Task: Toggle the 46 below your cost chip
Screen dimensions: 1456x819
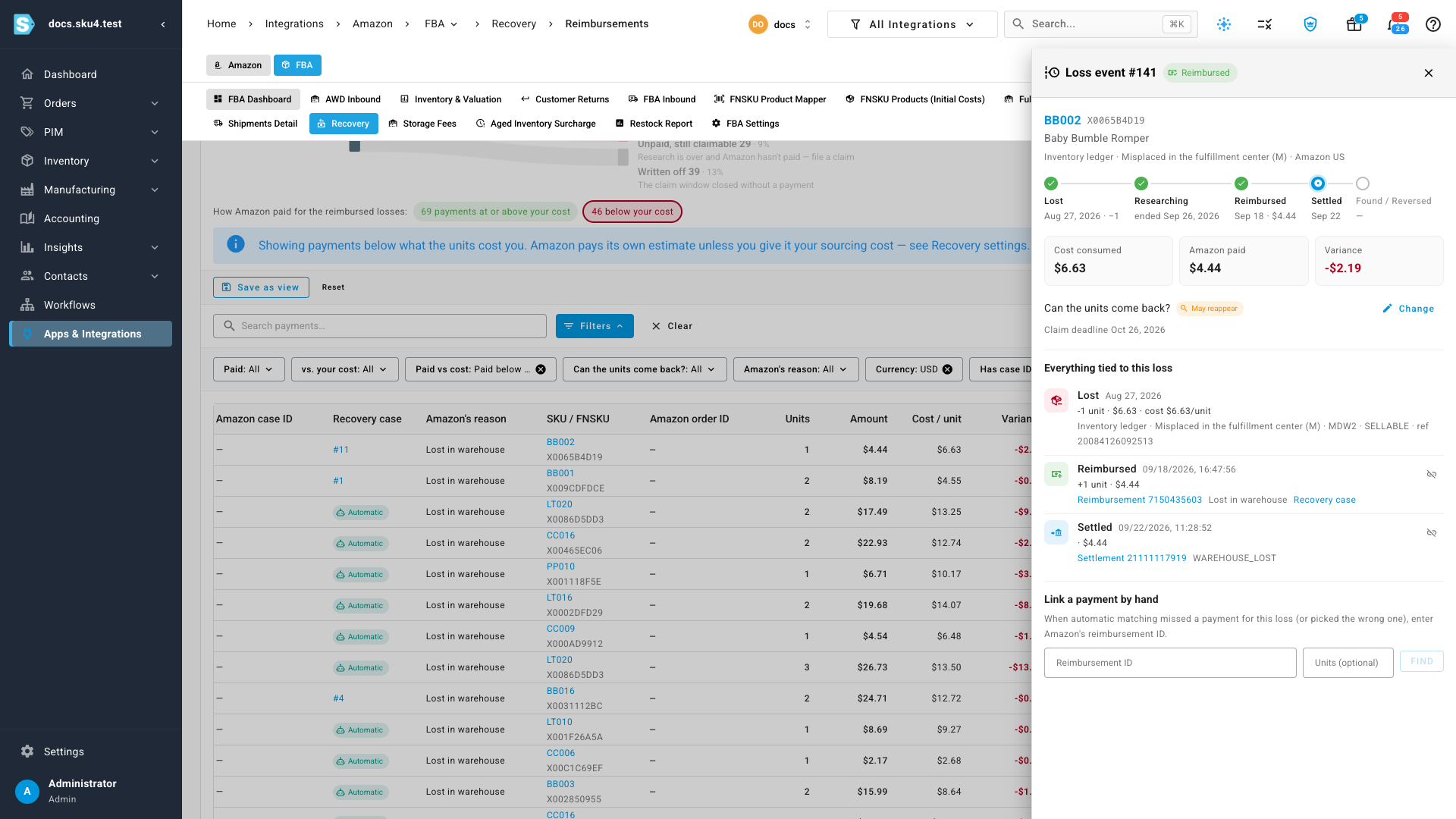Action: (632, 212)
